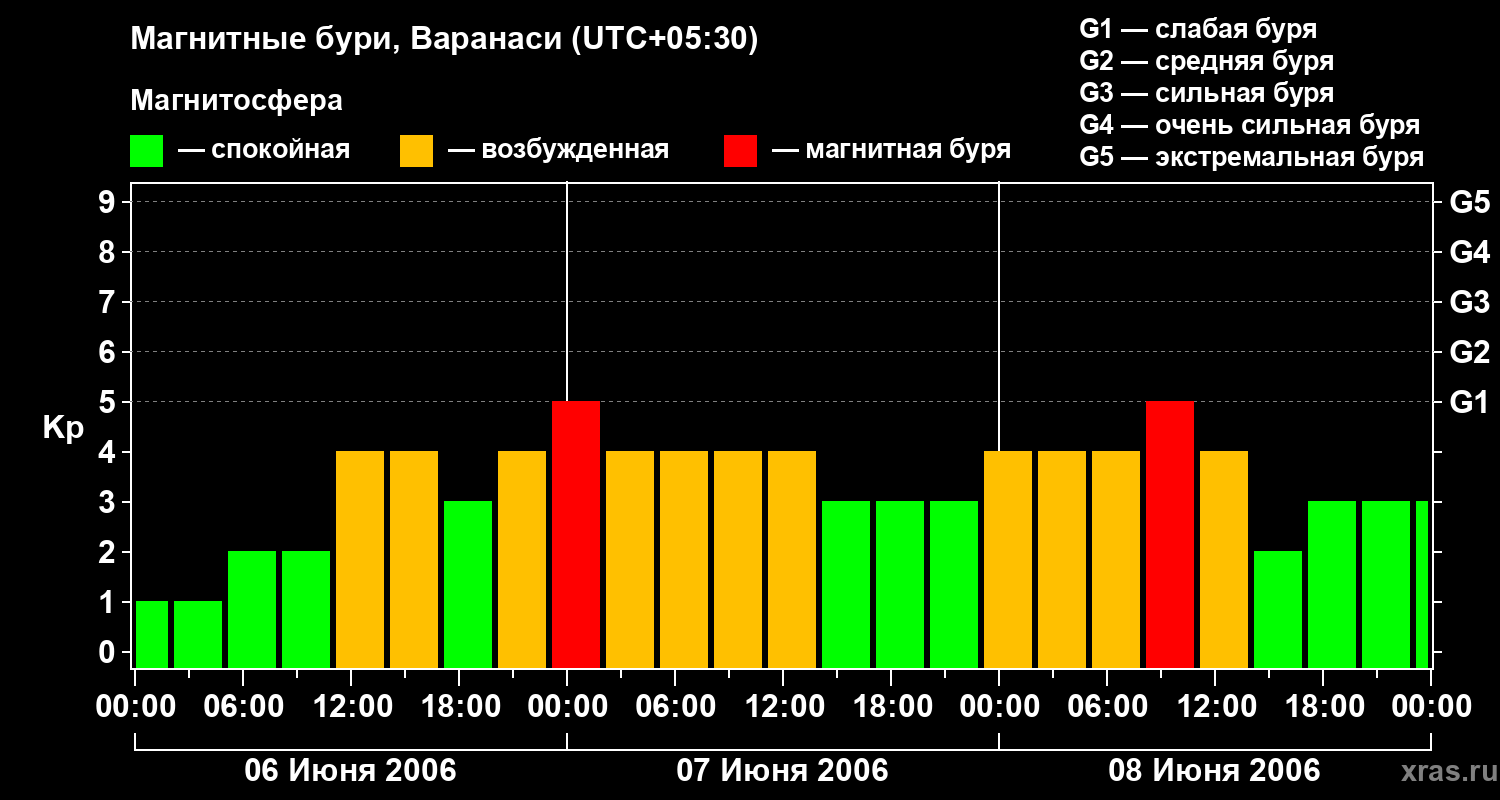Click the green 'спокойная' legend swatch
1500x800 pixels.
coord(146,151)
